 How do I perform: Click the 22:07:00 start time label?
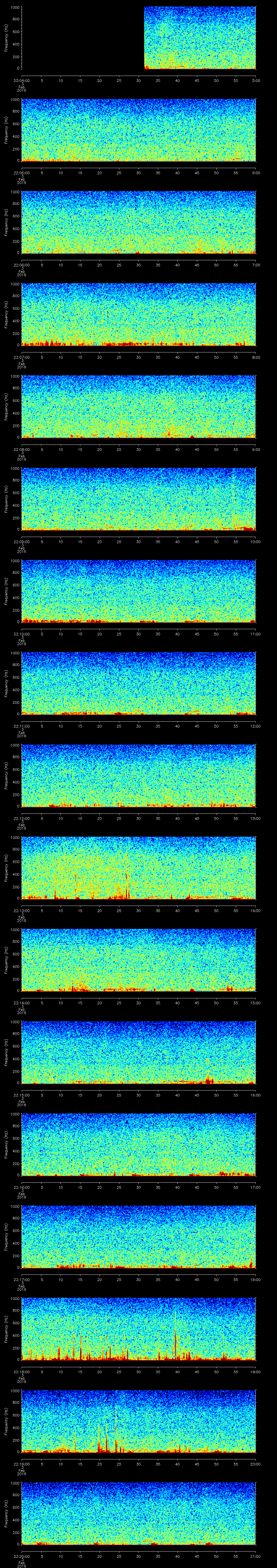21,357
